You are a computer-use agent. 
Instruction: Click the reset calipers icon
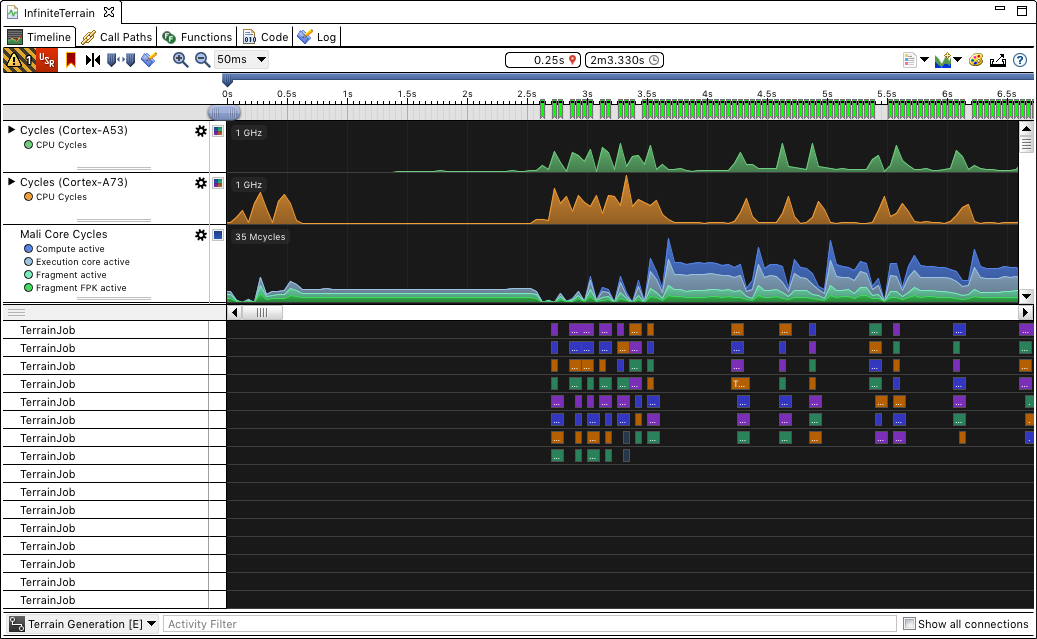pyautogui.click(x=121, y=60)
